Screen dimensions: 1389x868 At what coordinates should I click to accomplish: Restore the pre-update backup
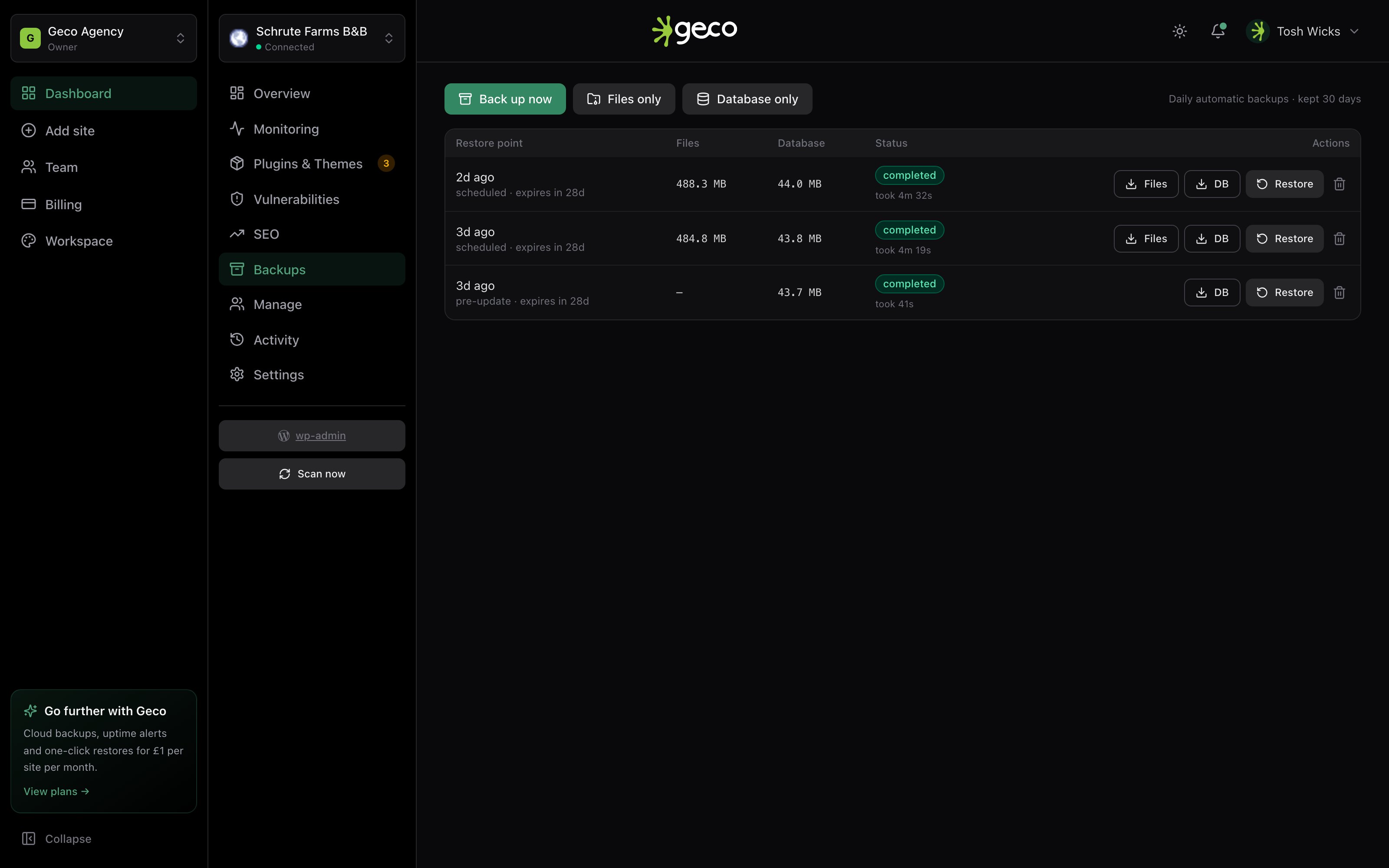[1284, 293]
